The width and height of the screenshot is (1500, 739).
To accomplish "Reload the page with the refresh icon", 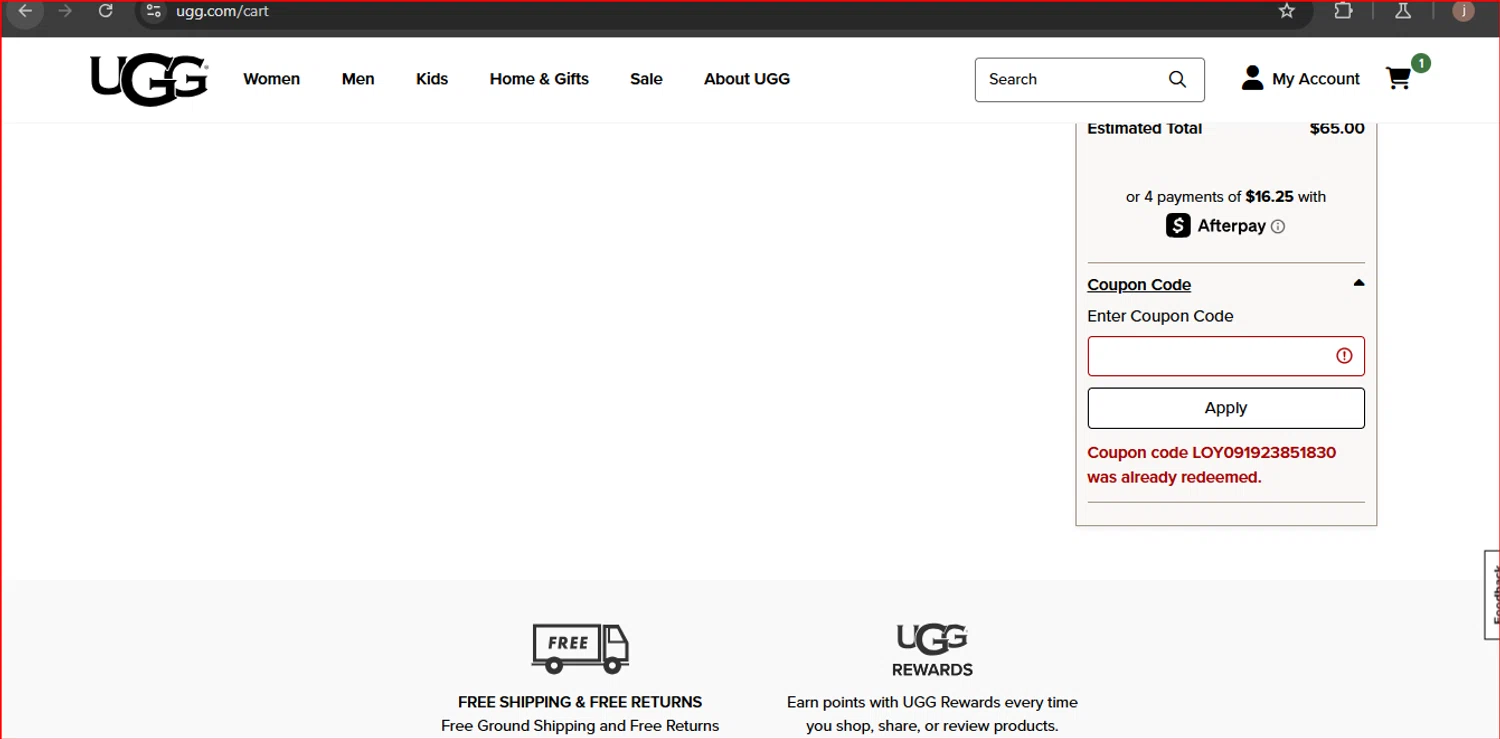I will (x=105, y=11).
